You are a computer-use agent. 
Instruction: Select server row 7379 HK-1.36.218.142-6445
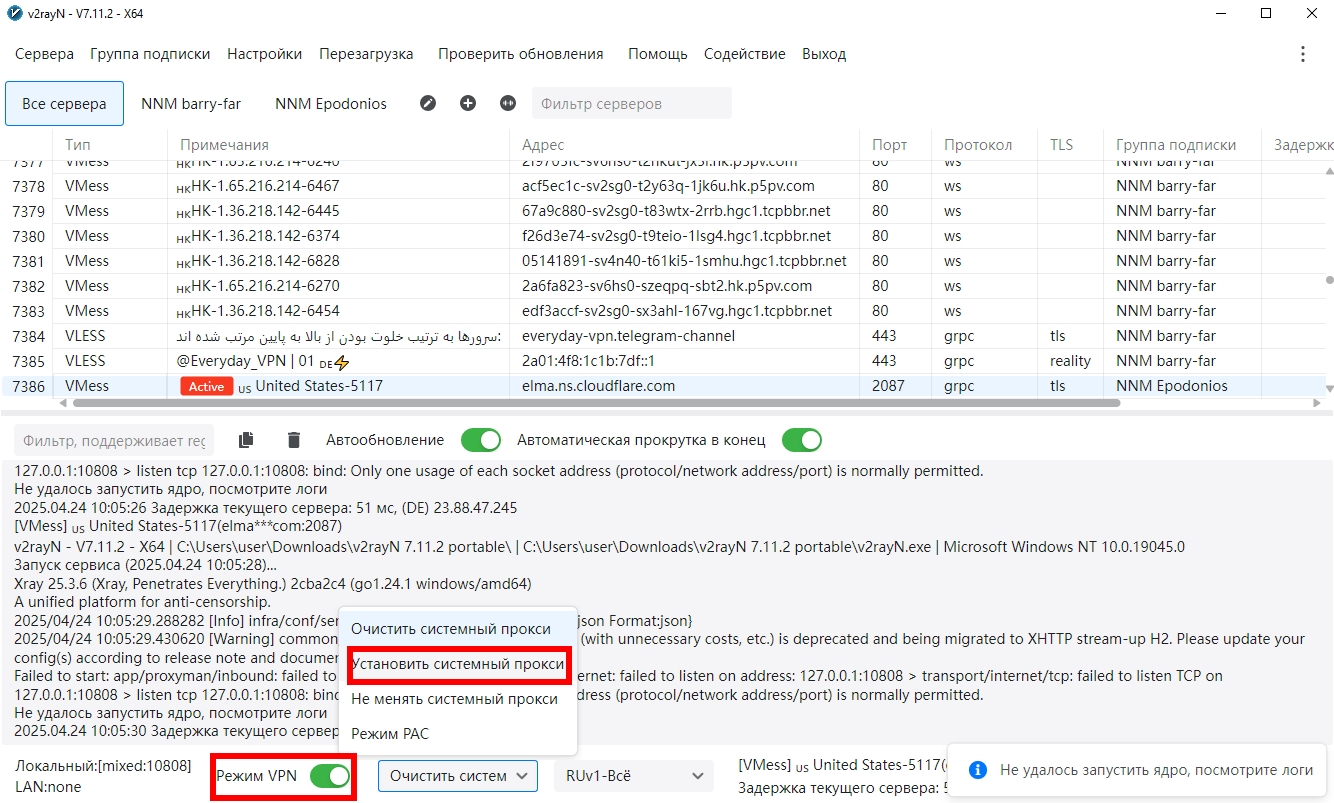coord(663,211)
